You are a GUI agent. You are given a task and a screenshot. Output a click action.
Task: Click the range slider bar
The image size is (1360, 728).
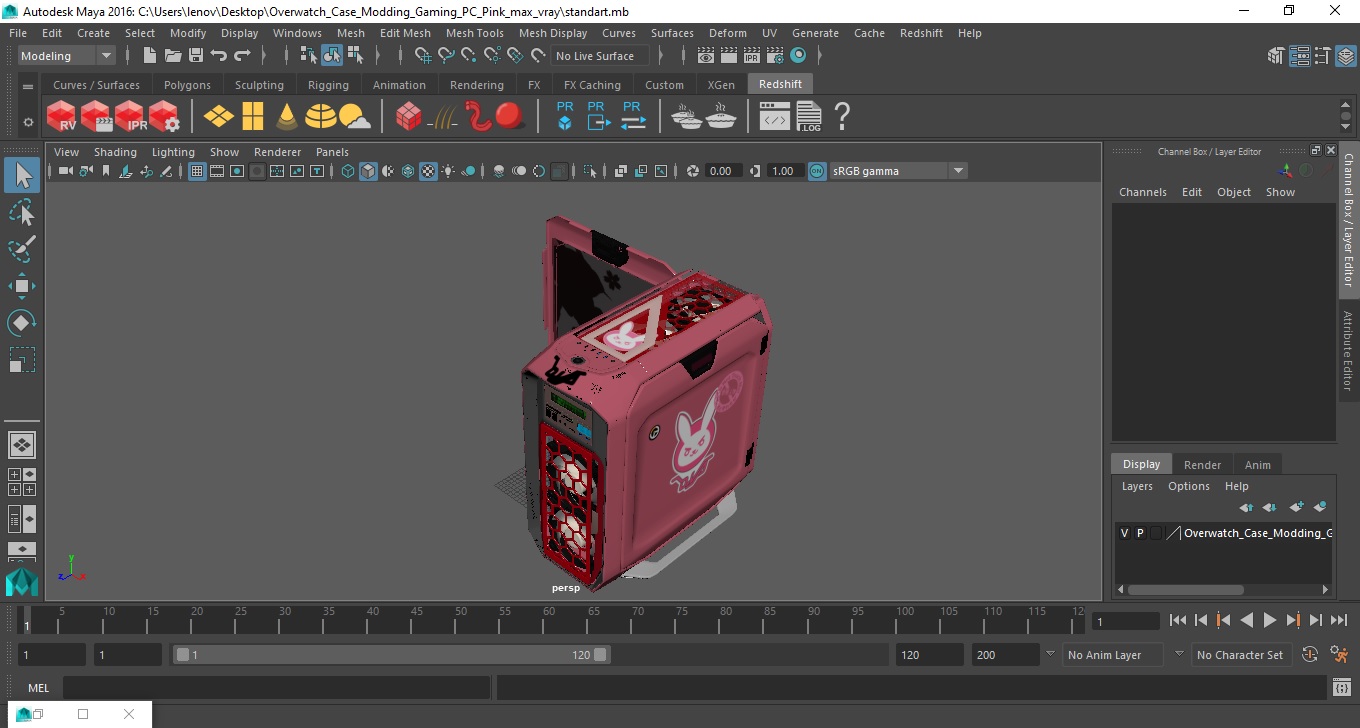391,655
